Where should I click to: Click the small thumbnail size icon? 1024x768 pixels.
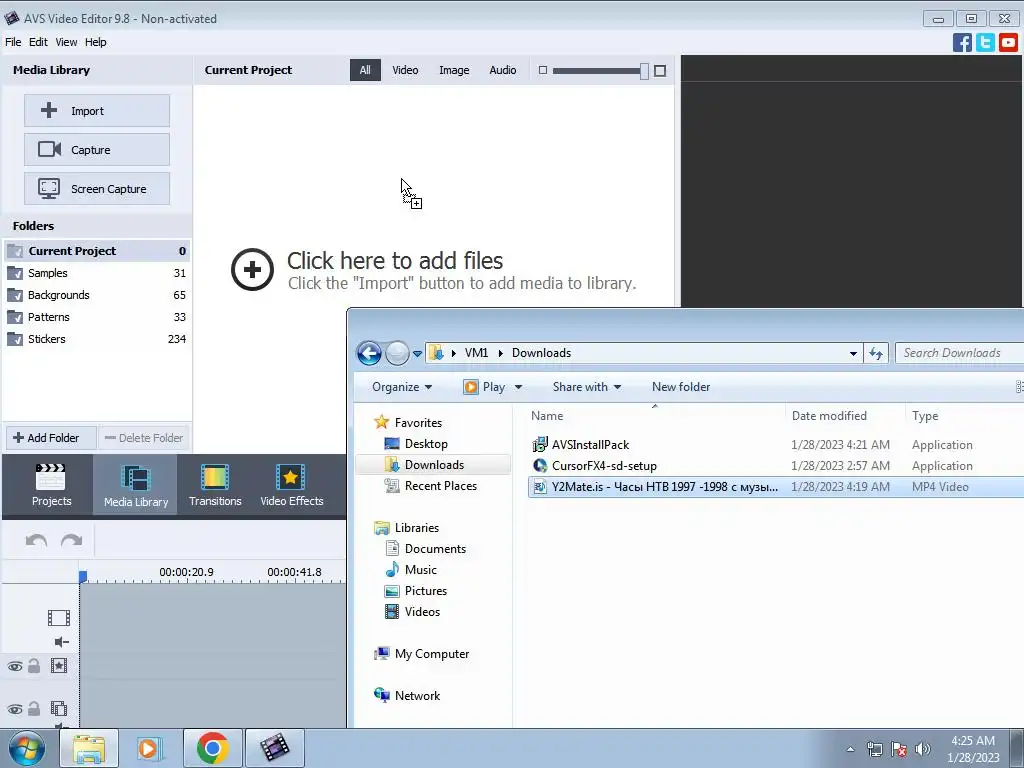(543, 70)
